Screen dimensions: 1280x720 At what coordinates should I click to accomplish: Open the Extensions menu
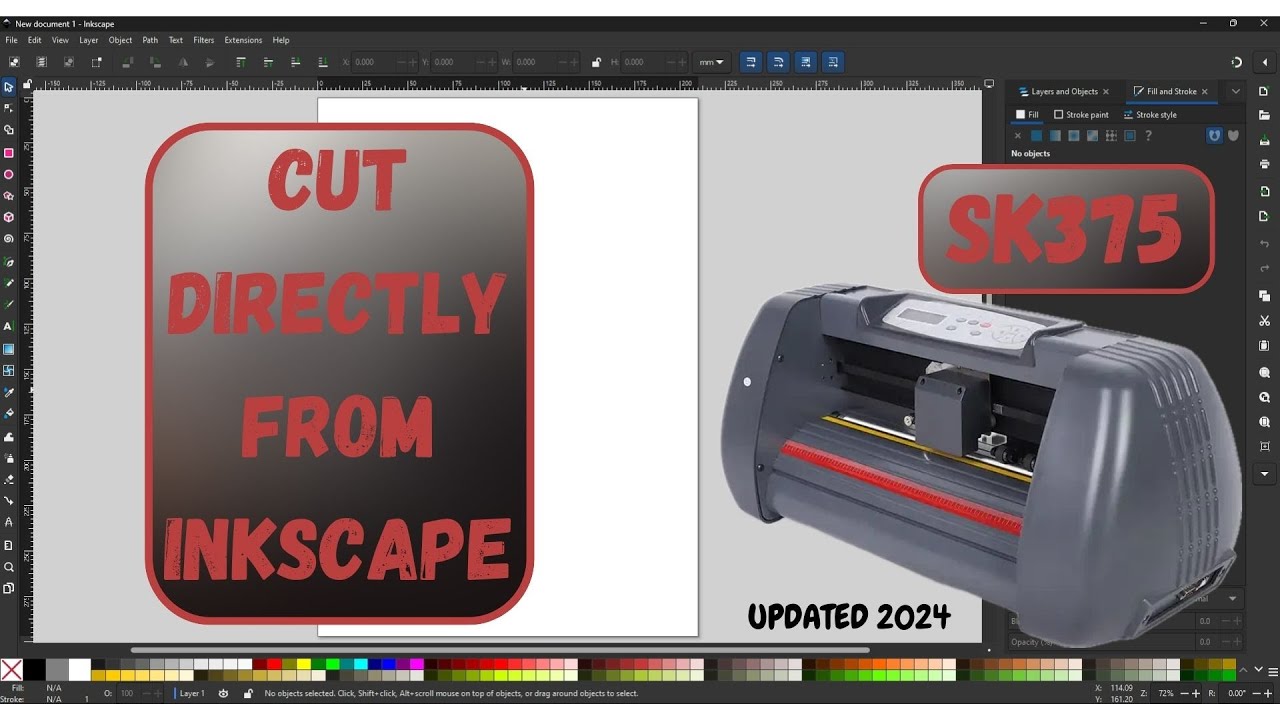coord(243,40)
